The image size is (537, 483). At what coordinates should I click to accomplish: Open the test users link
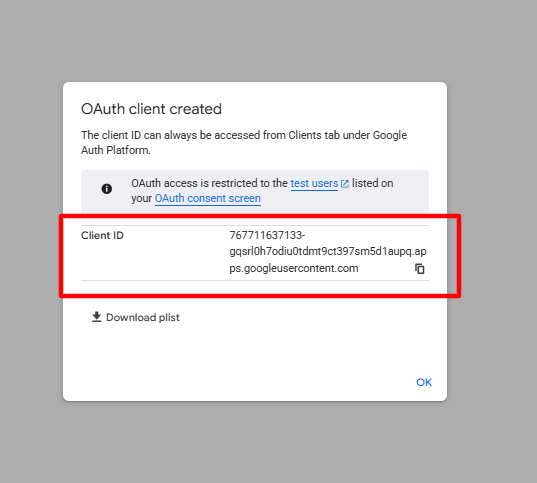point(314,184)
